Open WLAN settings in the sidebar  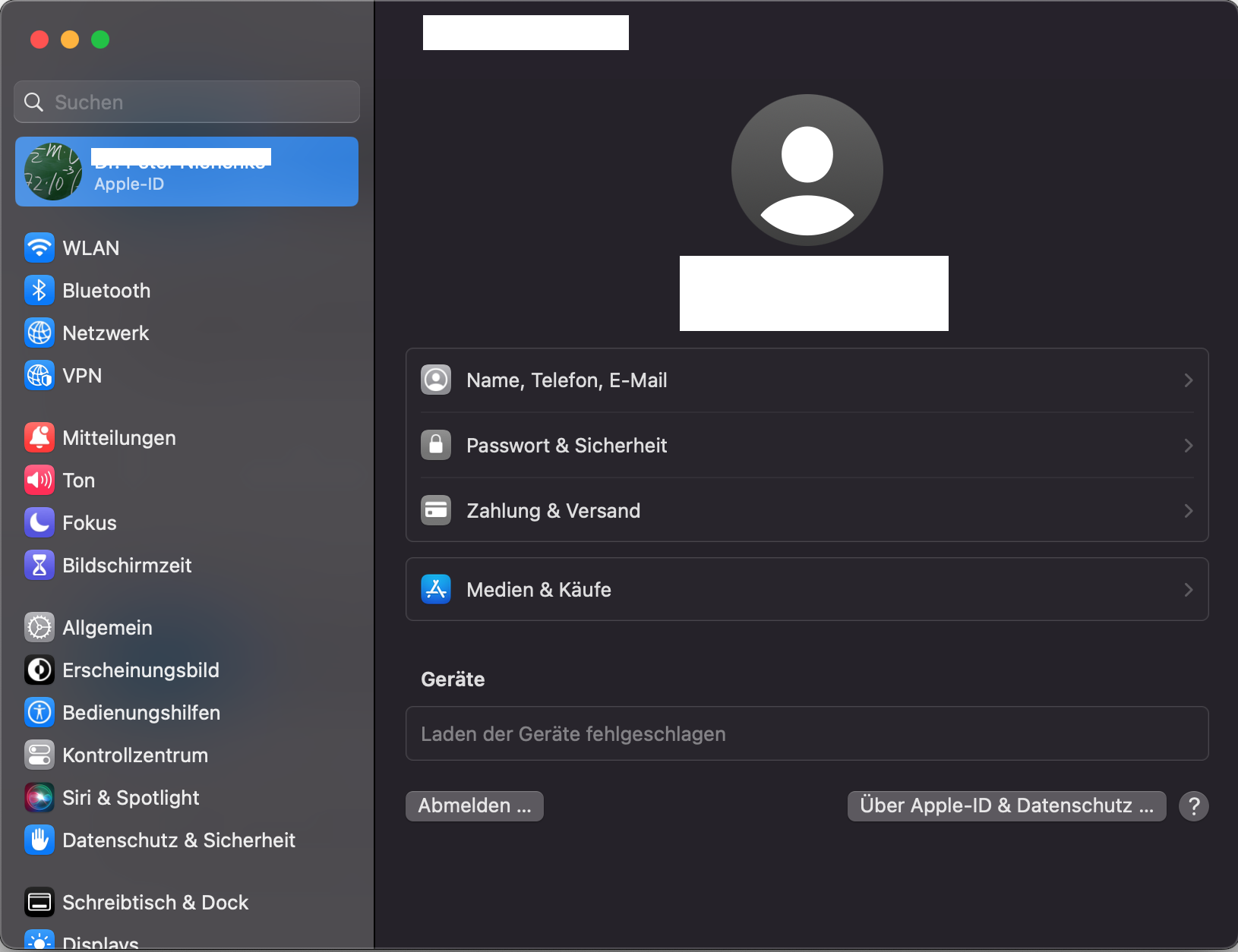click(187, 247)
